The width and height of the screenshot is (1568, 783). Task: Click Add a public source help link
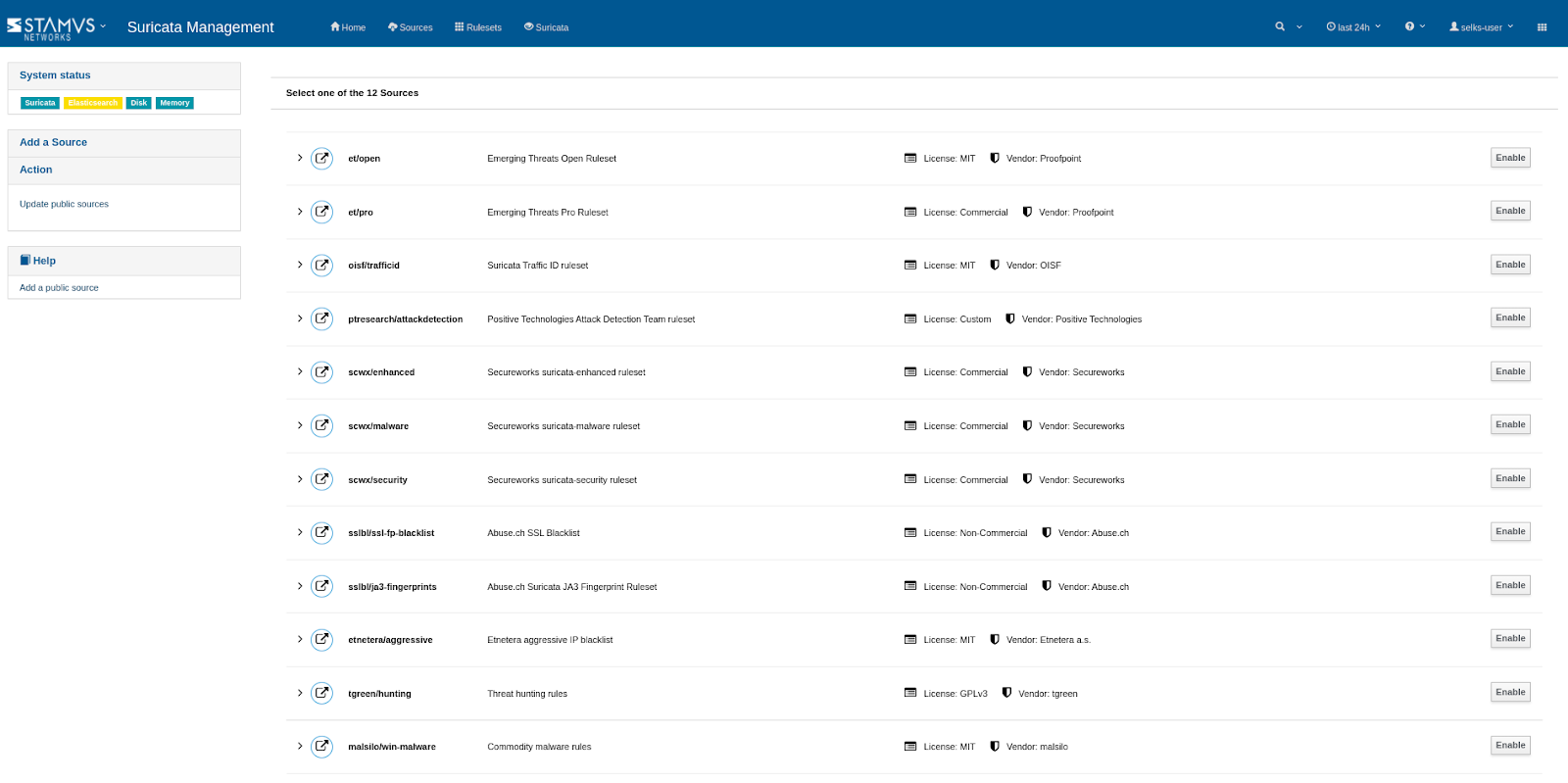pyautogui.click(x=59, y=288)
